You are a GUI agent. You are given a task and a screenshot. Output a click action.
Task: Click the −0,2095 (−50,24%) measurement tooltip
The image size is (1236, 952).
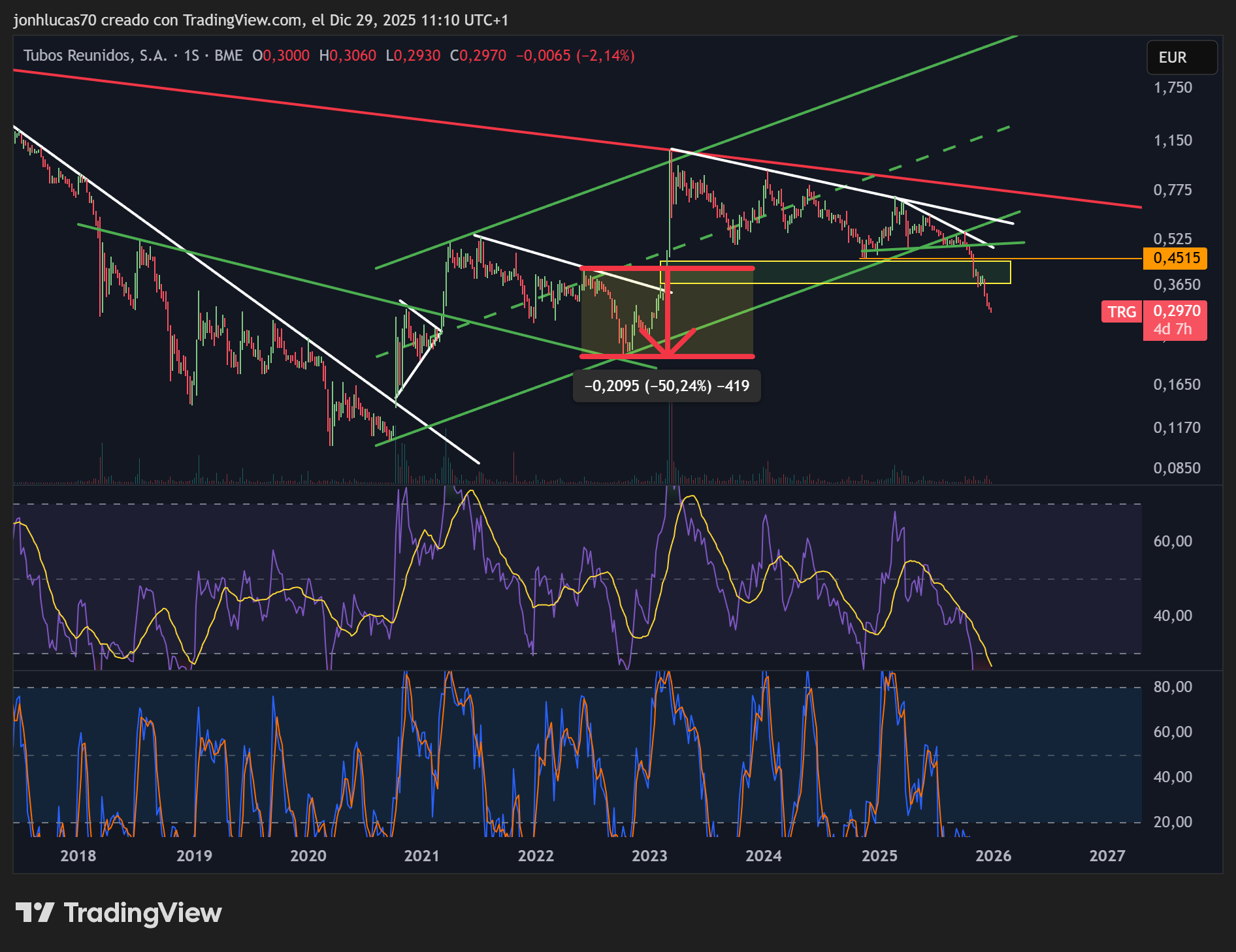pyautogui.click(x=666, y=386)
